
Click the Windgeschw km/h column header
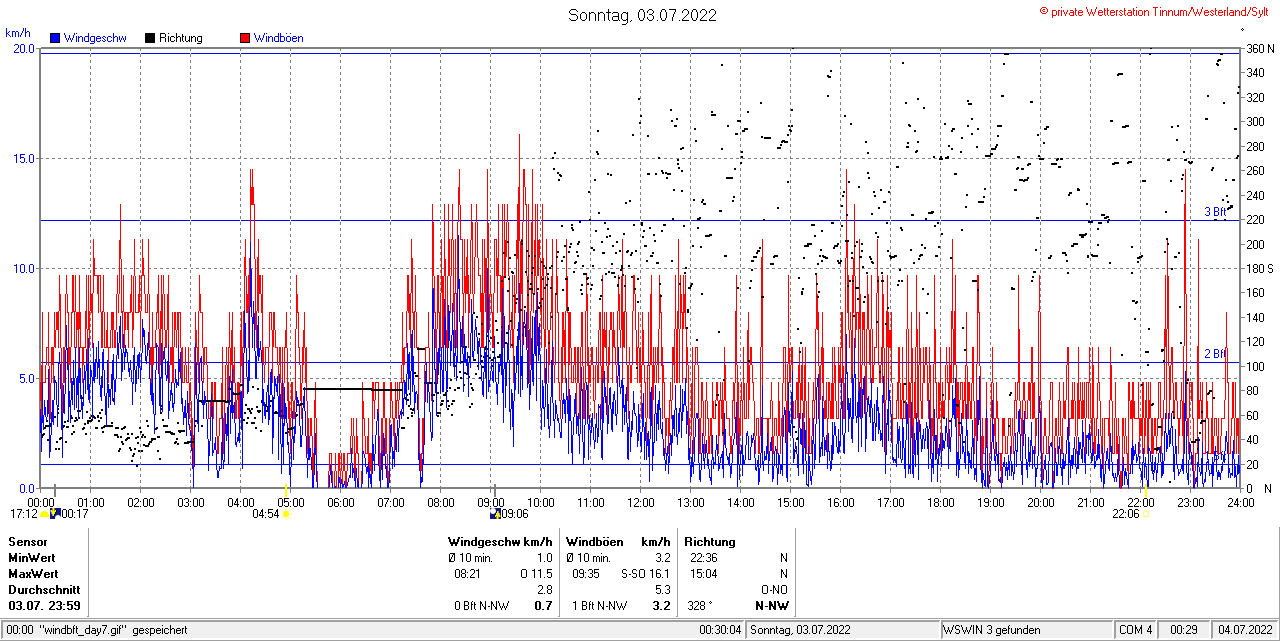point(500,541)
